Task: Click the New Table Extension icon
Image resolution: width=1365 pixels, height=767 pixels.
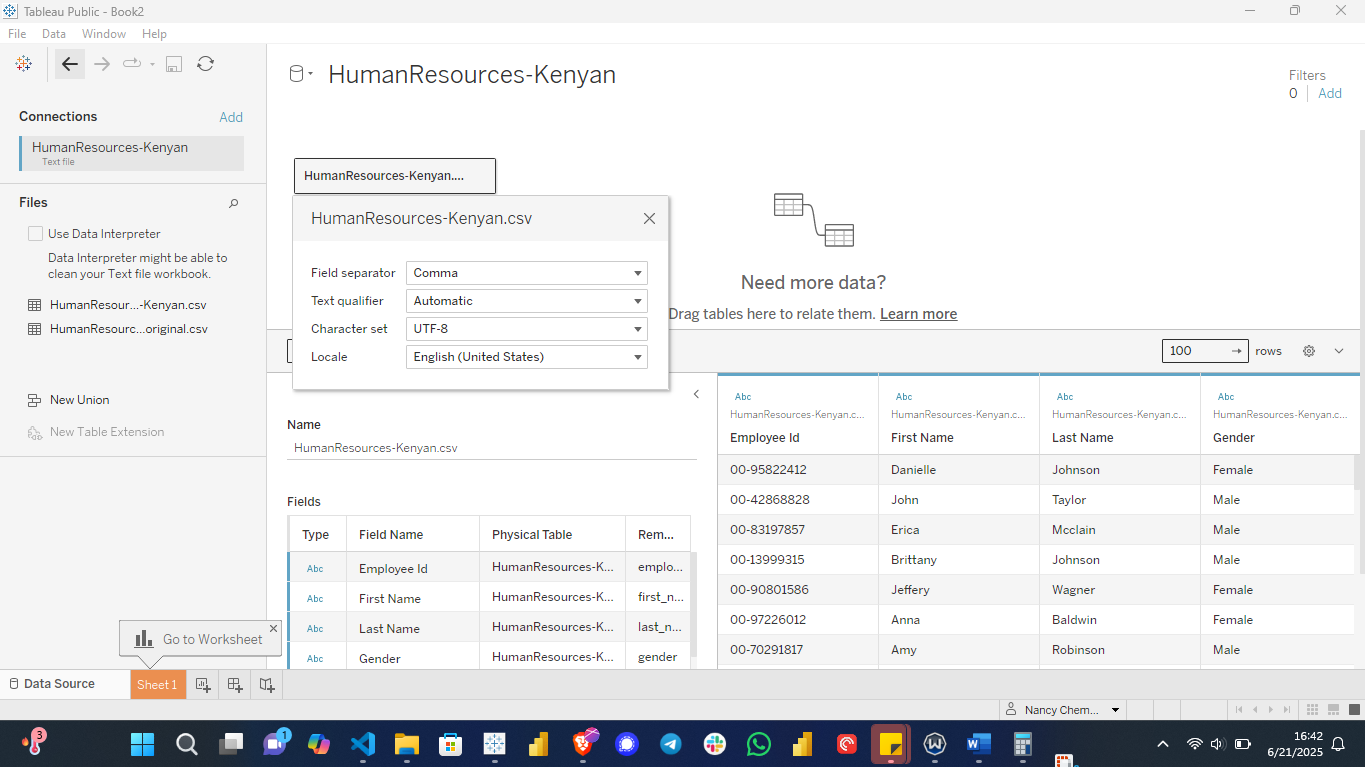Action: click(35, 432)
